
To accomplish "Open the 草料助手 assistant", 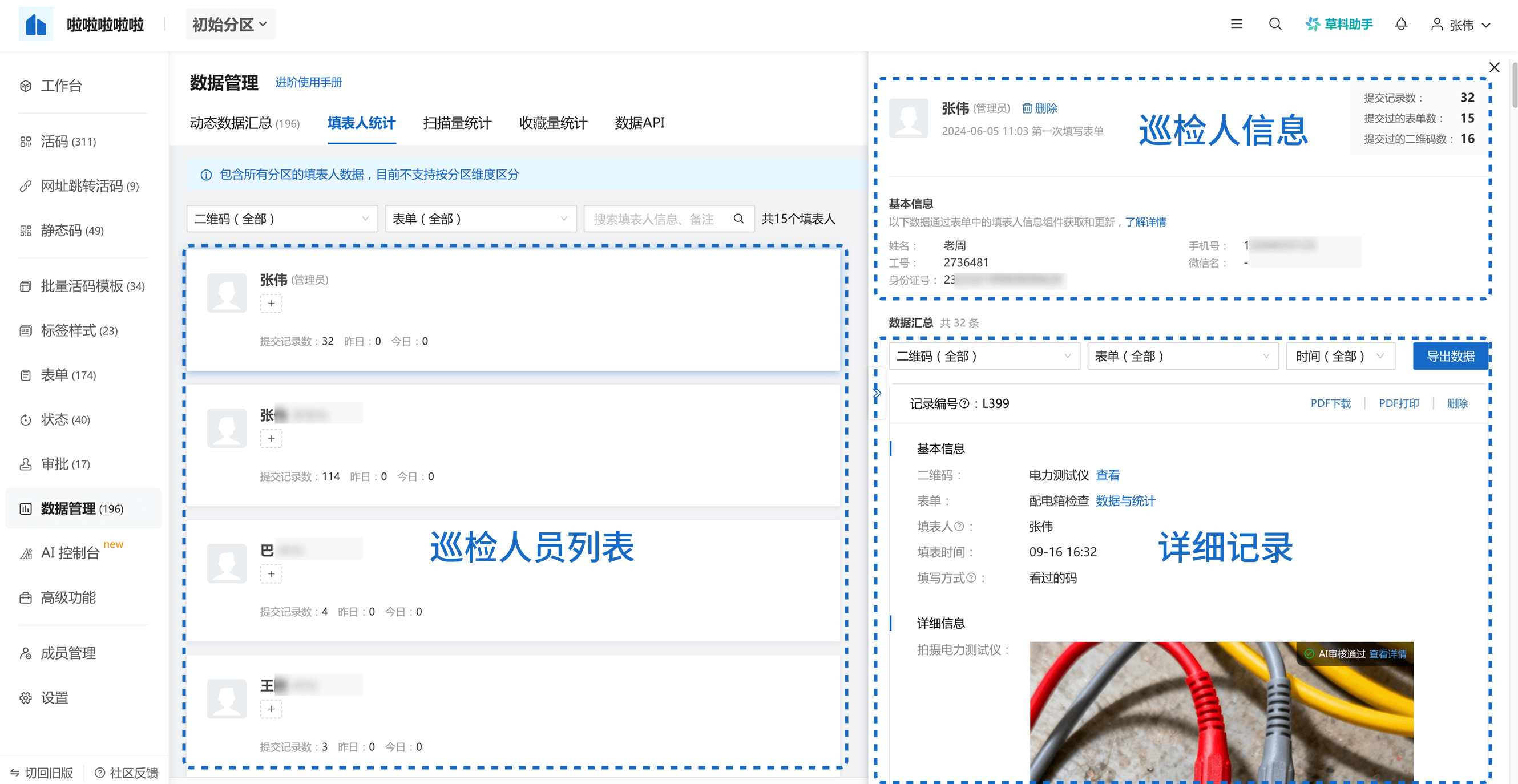I will pos(1339,24).
